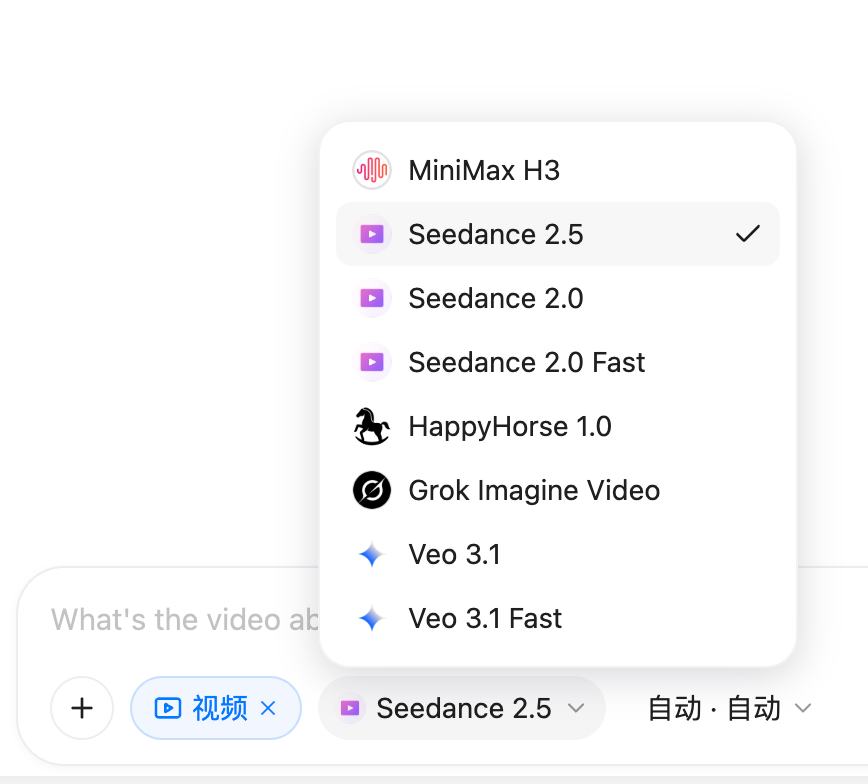This screenshot has height=784, width=868.
Task: Focus the "What's the video about" prompt field
Action: (185, 619)
